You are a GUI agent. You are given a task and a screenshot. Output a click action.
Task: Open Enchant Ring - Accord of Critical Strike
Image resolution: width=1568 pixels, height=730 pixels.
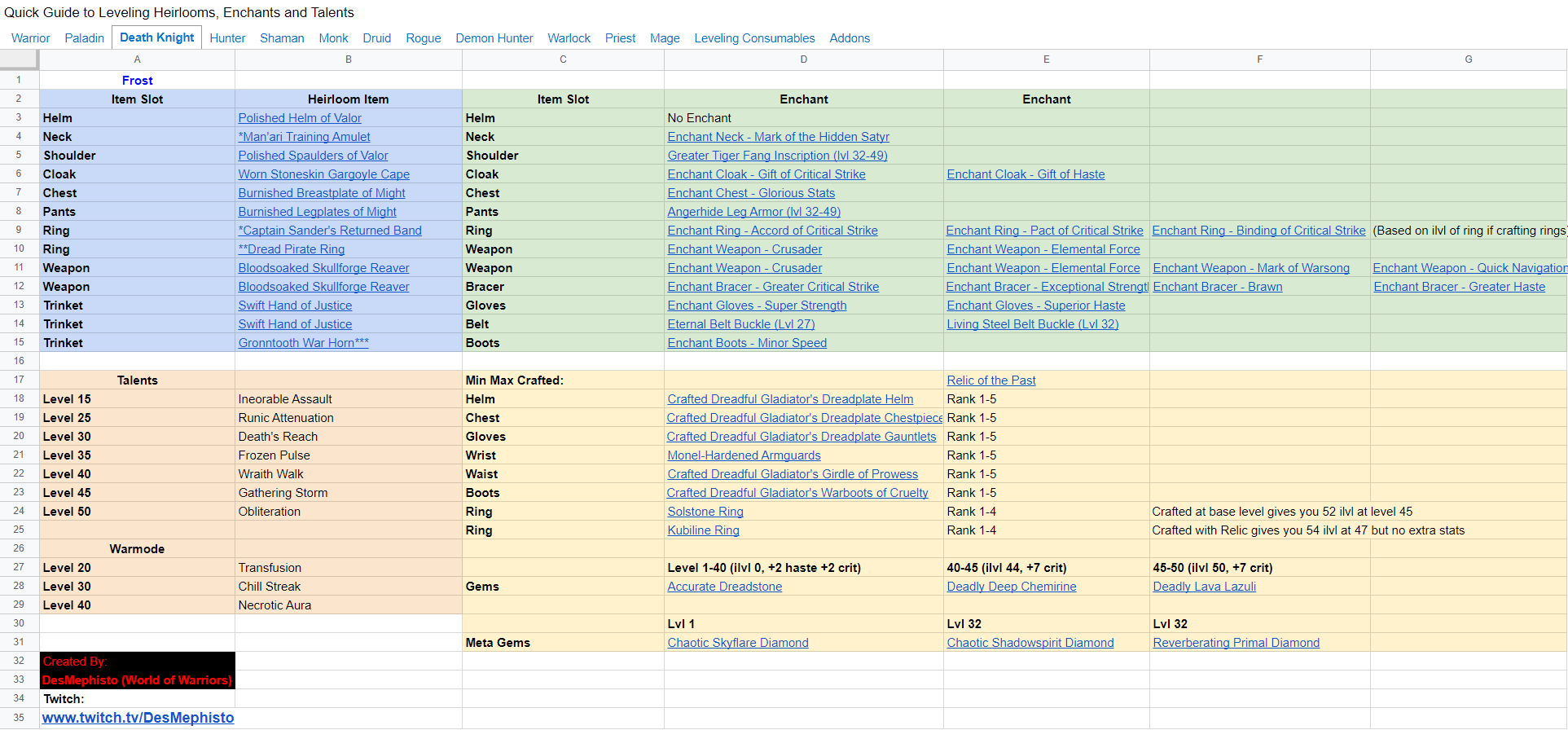(772, 231)
